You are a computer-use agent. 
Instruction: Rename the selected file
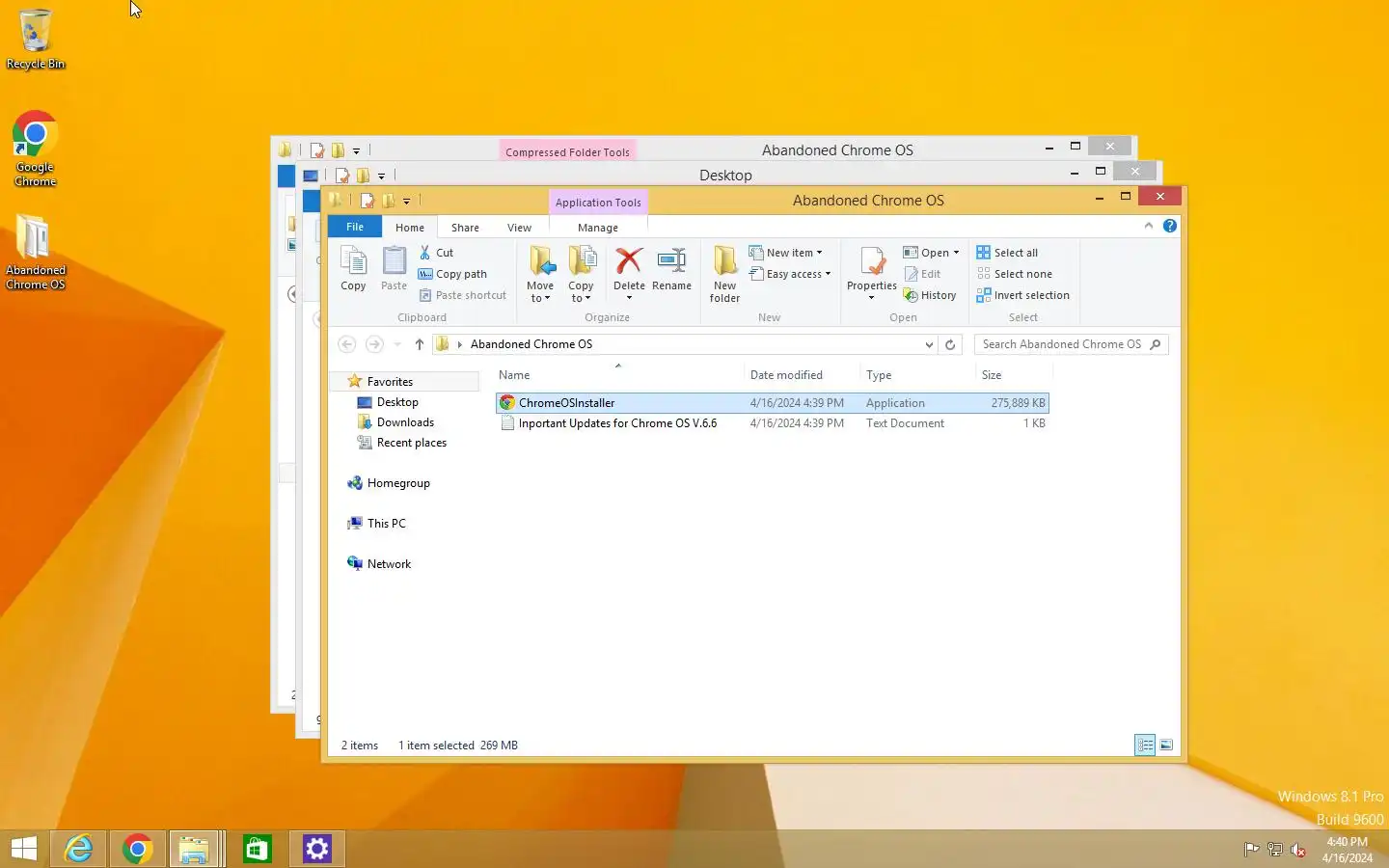(x=671, y=268)
